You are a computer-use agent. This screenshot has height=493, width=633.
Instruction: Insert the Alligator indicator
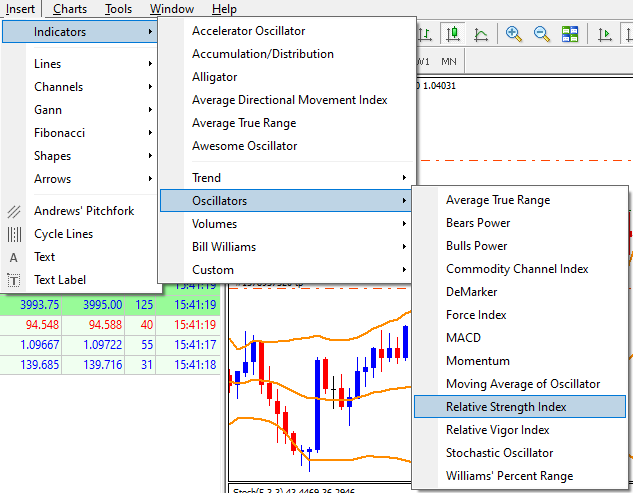click(214, 77)
